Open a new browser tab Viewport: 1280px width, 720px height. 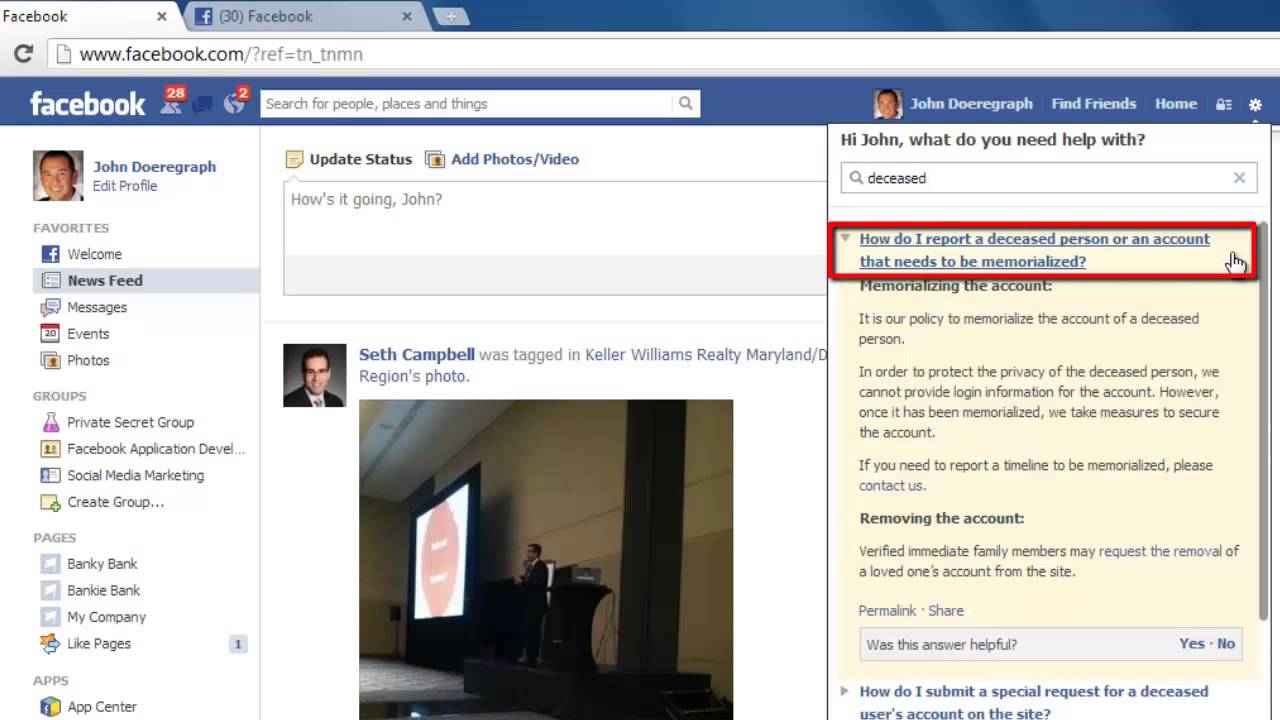coord(451,16)
